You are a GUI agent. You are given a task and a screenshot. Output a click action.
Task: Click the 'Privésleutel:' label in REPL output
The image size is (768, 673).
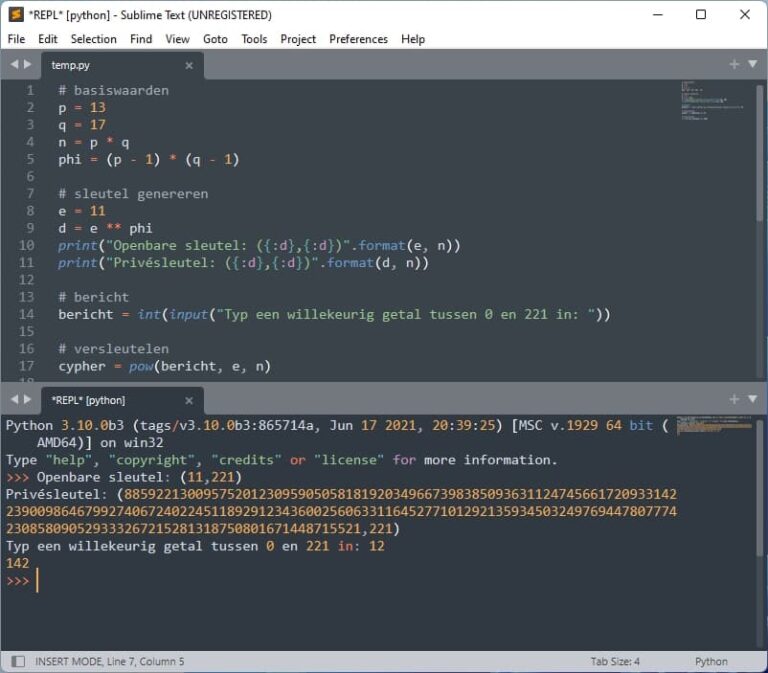[56, 494]
